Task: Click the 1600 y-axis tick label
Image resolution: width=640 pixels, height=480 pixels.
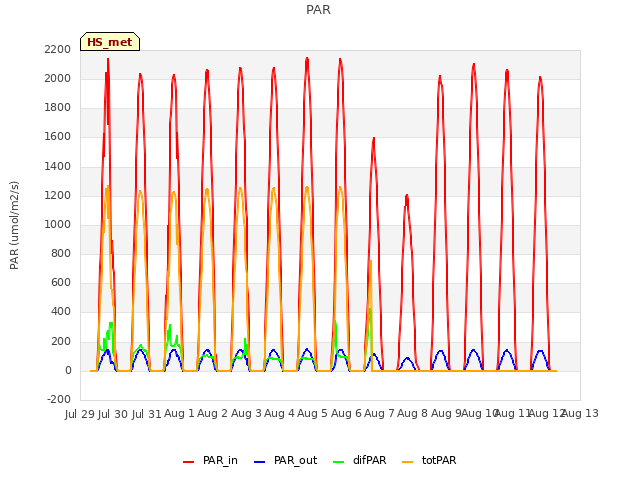Action: click(x=58, y=136)
